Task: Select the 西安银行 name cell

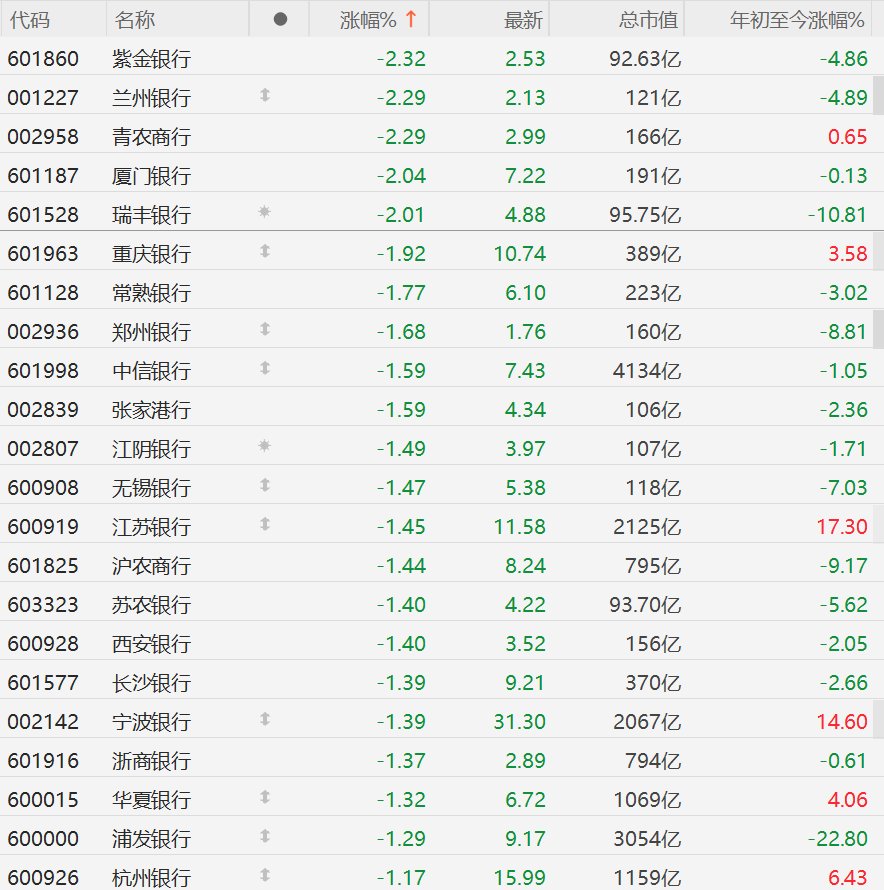Action: [x=152, y=644]
